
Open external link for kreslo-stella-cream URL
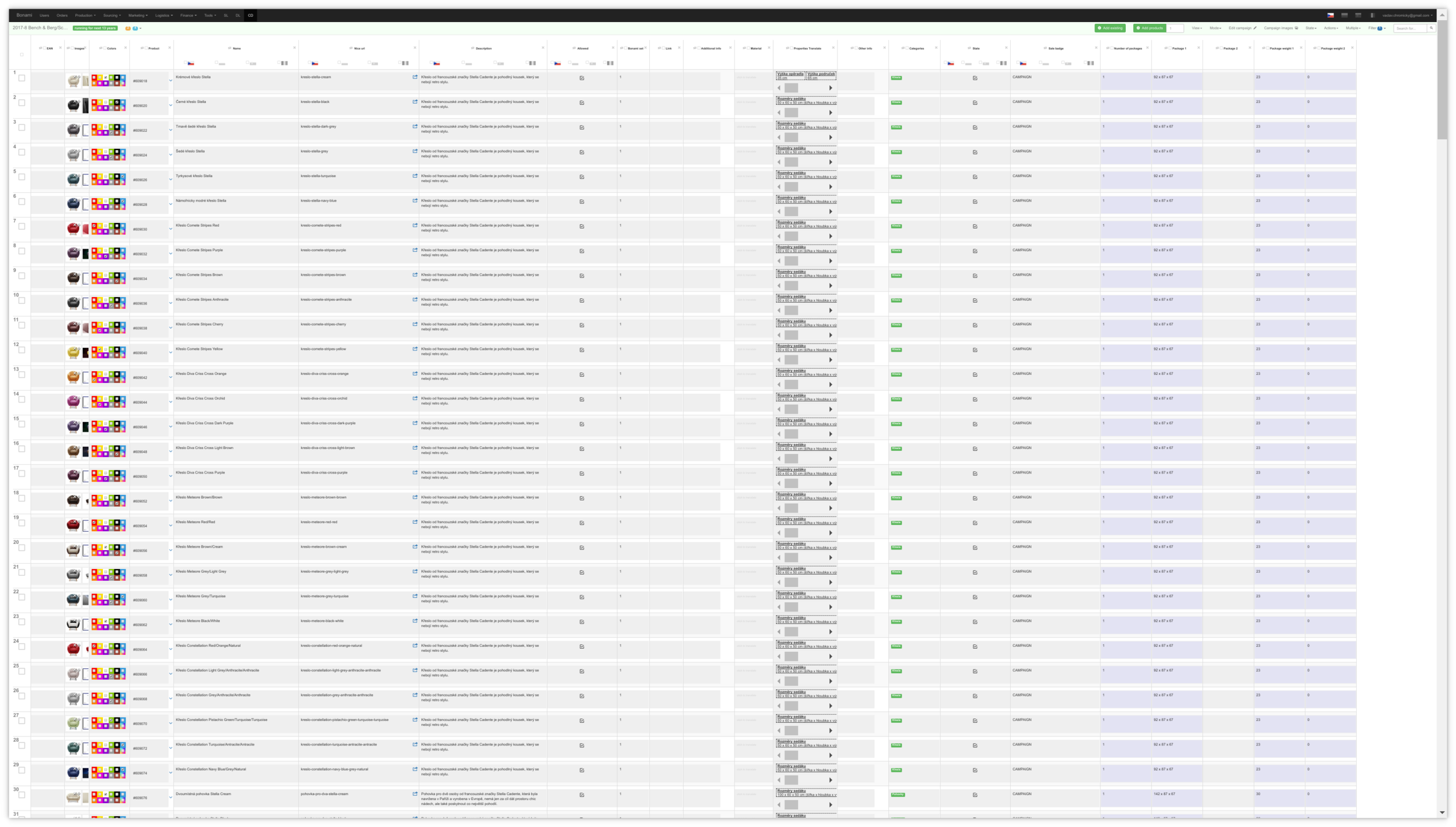click(415, 77)
